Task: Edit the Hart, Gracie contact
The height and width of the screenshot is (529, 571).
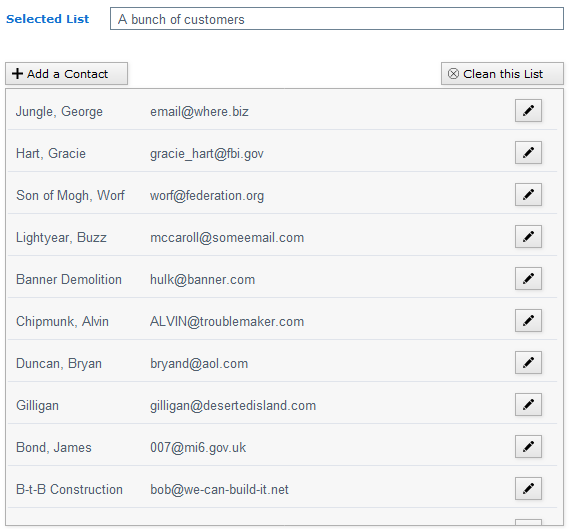Action: [528, 152]
